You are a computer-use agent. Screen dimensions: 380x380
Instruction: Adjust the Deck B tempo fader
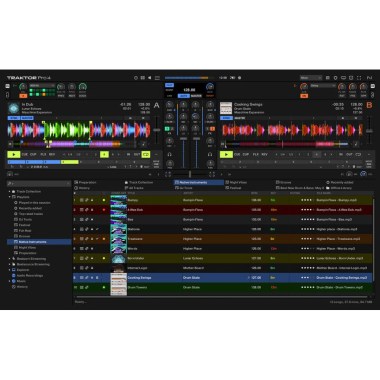[369, 130]
